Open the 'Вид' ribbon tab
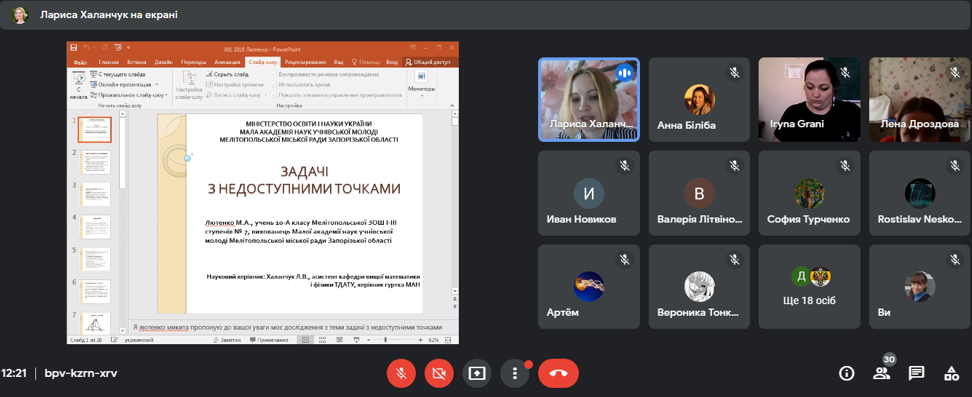Screen dimensions: 972x397 tap(338, 62)
